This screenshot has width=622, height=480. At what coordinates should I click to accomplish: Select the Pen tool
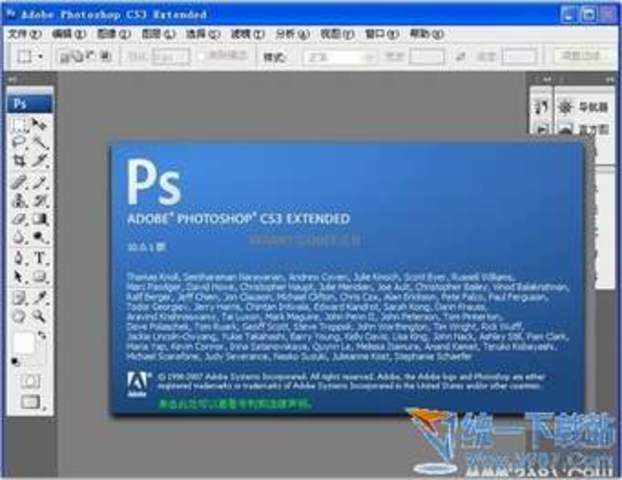point(18,258)
